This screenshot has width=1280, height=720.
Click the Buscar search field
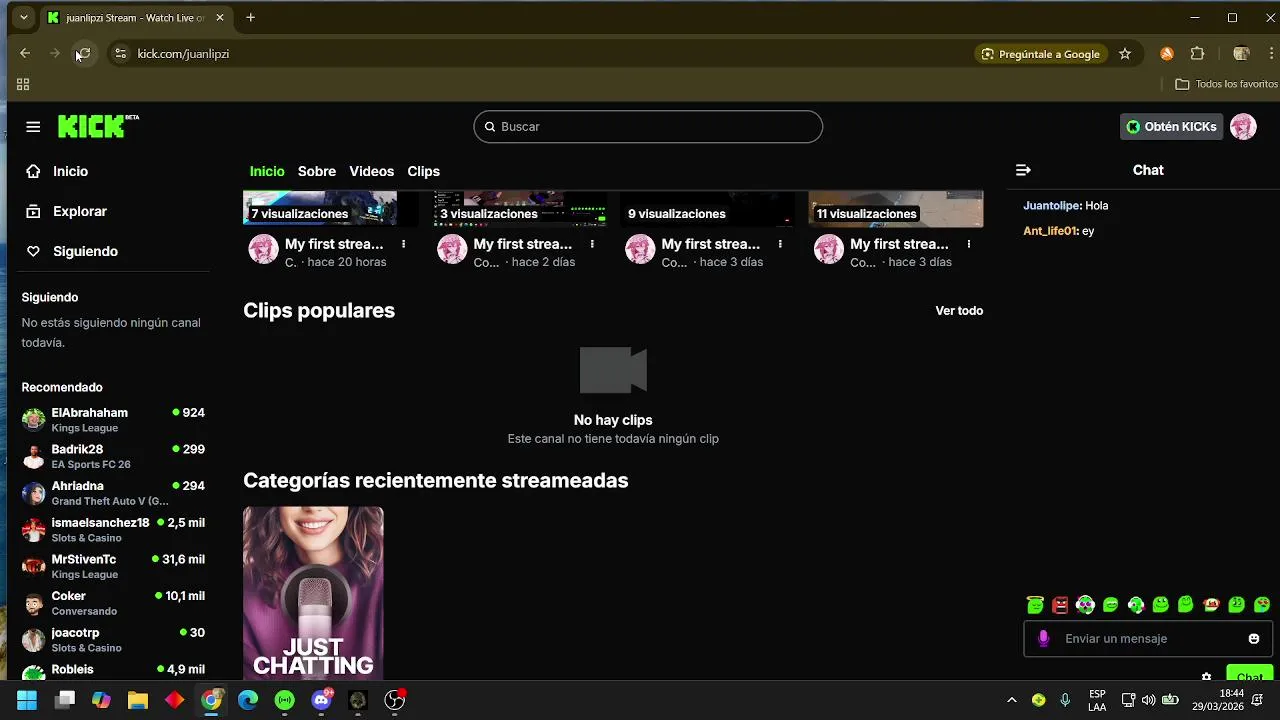pos(648,127)
